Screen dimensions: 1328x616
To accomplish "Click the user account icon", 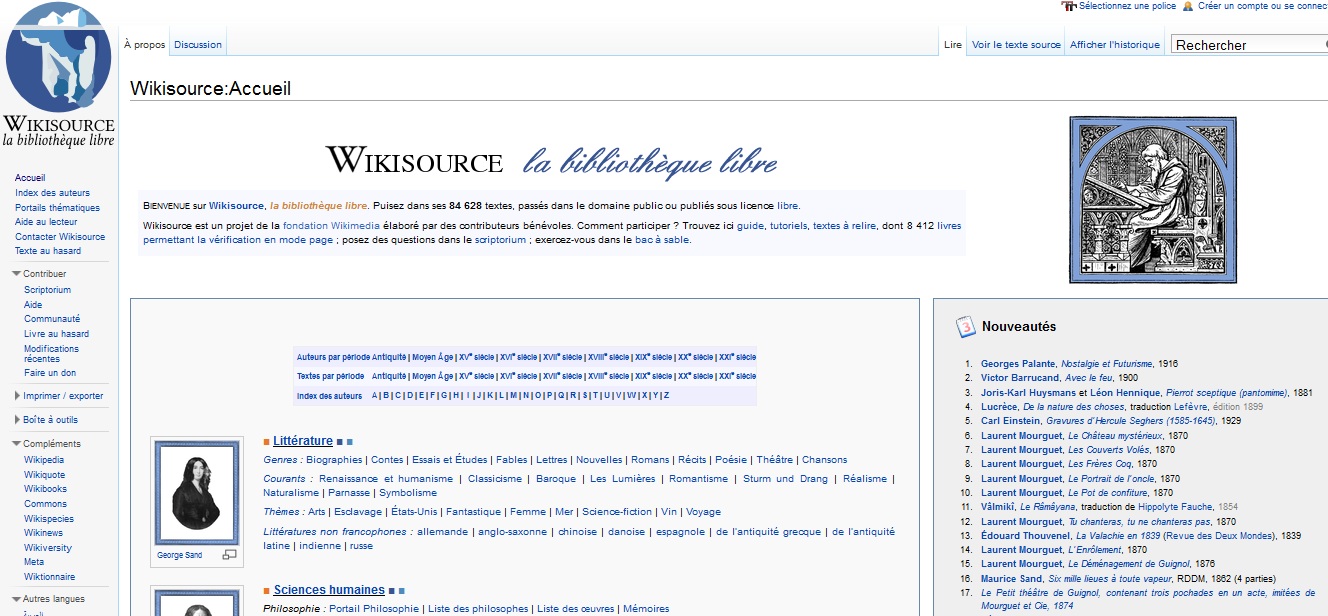I will click(1188, 6).
